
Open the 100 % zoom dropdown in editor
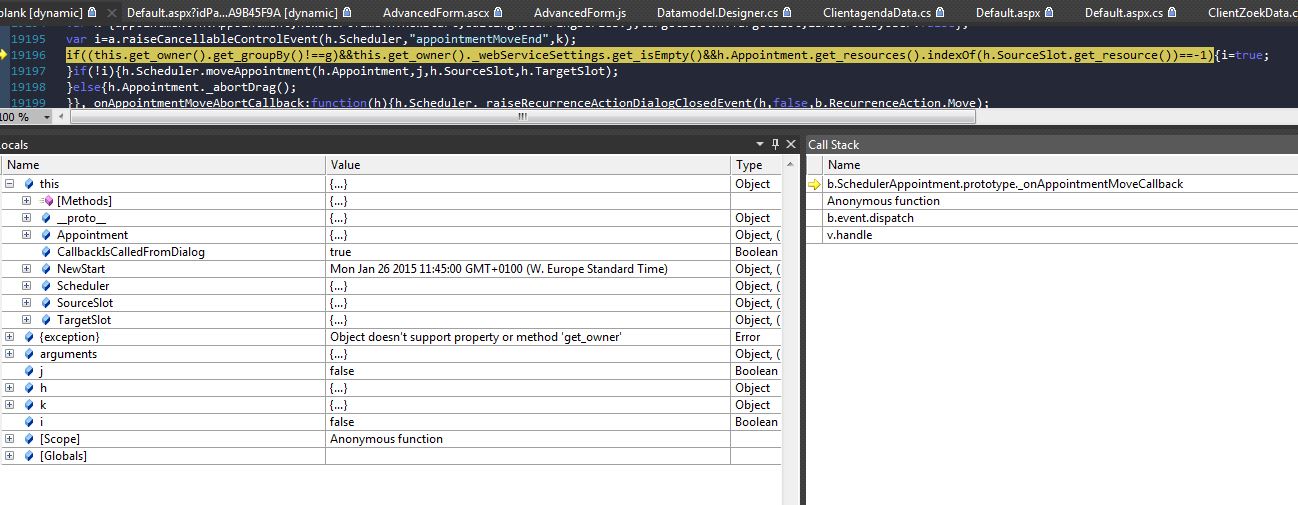point(49,117)
